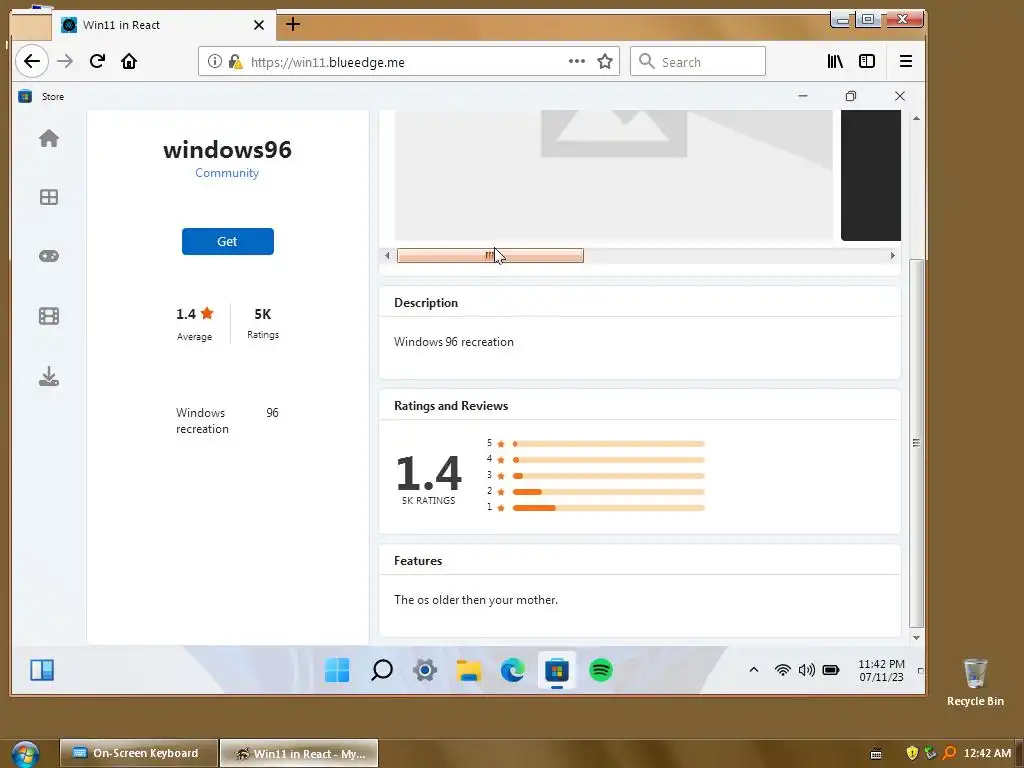Open the Win11 Start menu

coord(337,670)
